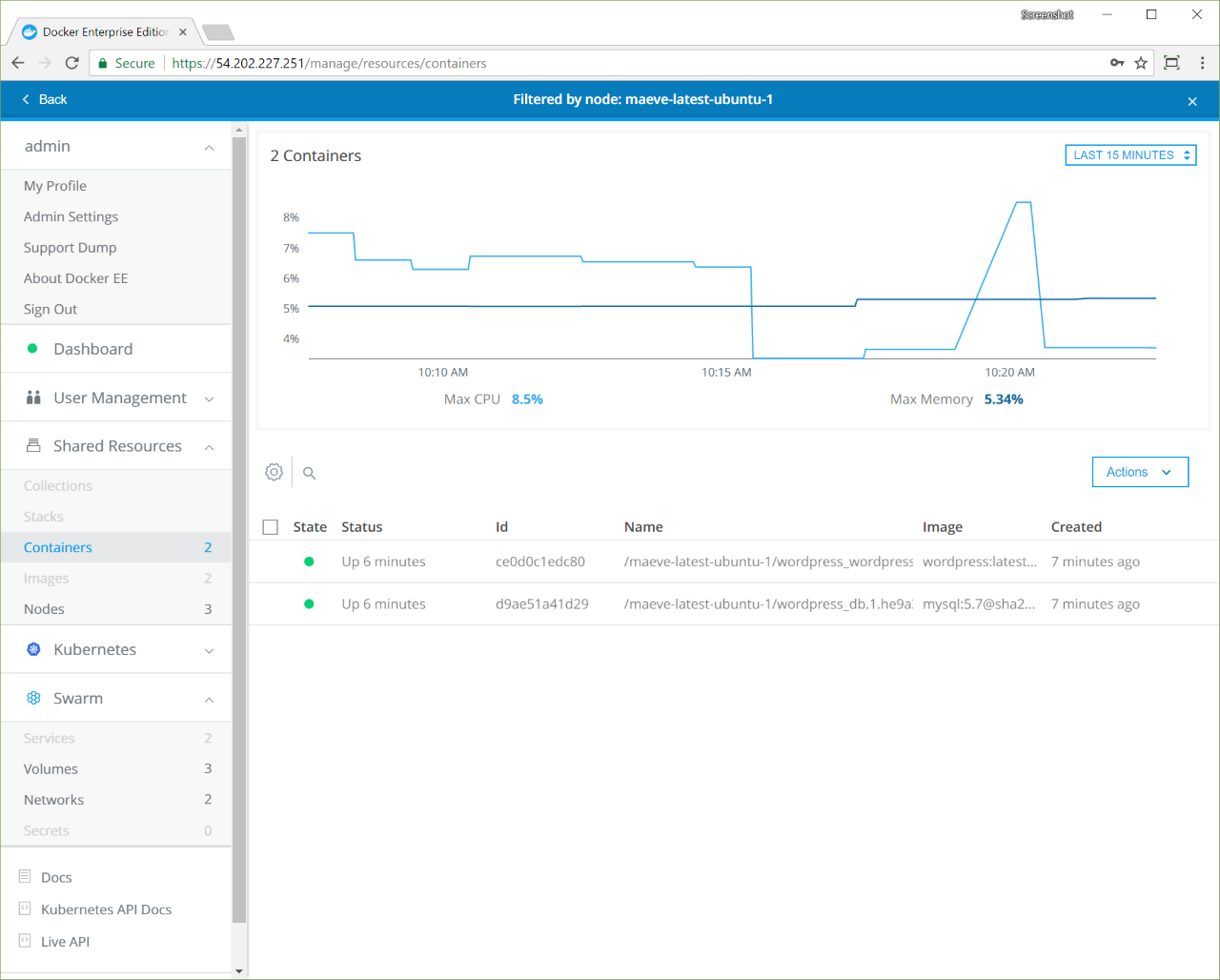The width and height of the screenshot is (1220, 980).
Task: Click the Swarm icon in the sidebar
Action: click(x=33, y=698)
